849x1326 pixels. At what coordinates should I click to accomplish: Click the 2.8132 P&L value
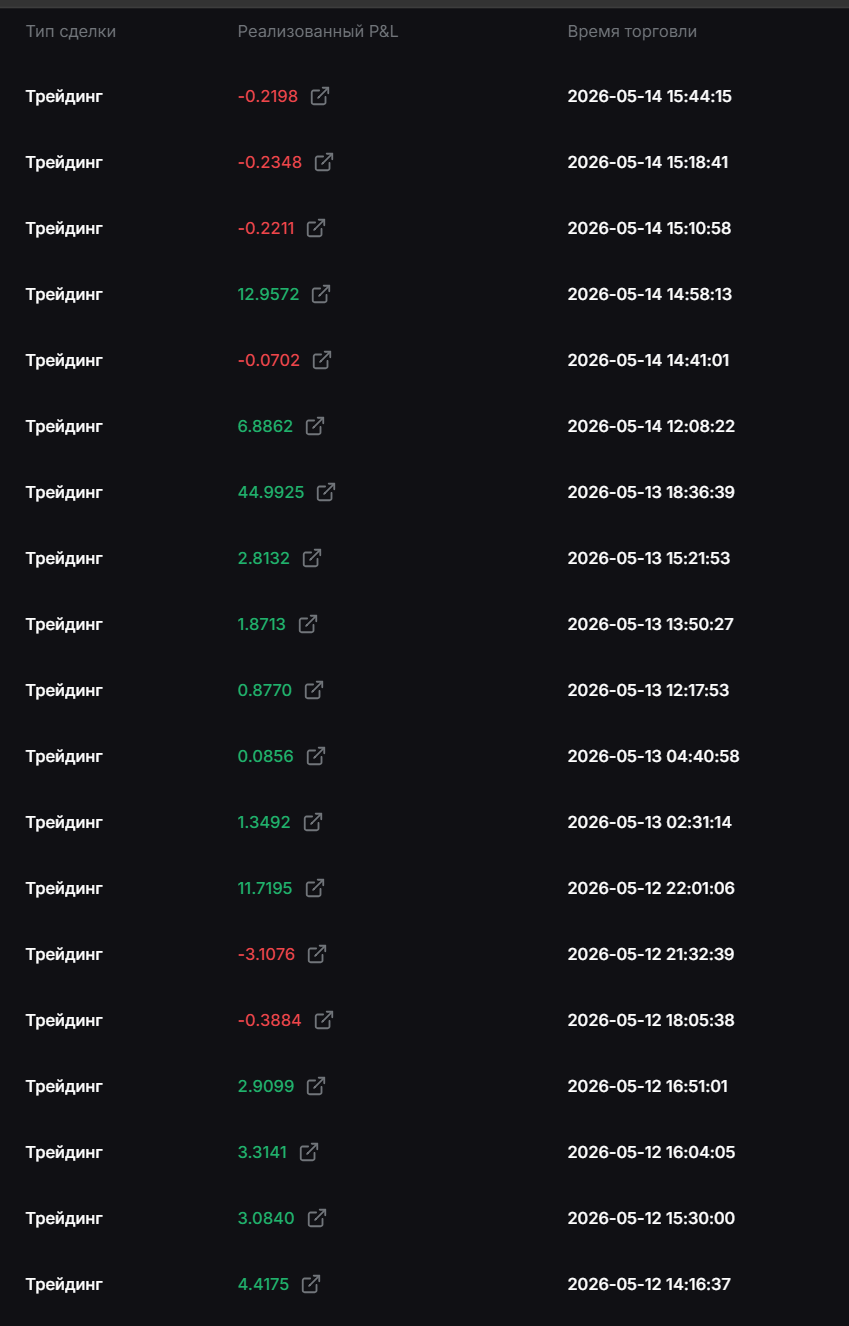(264, 558)
